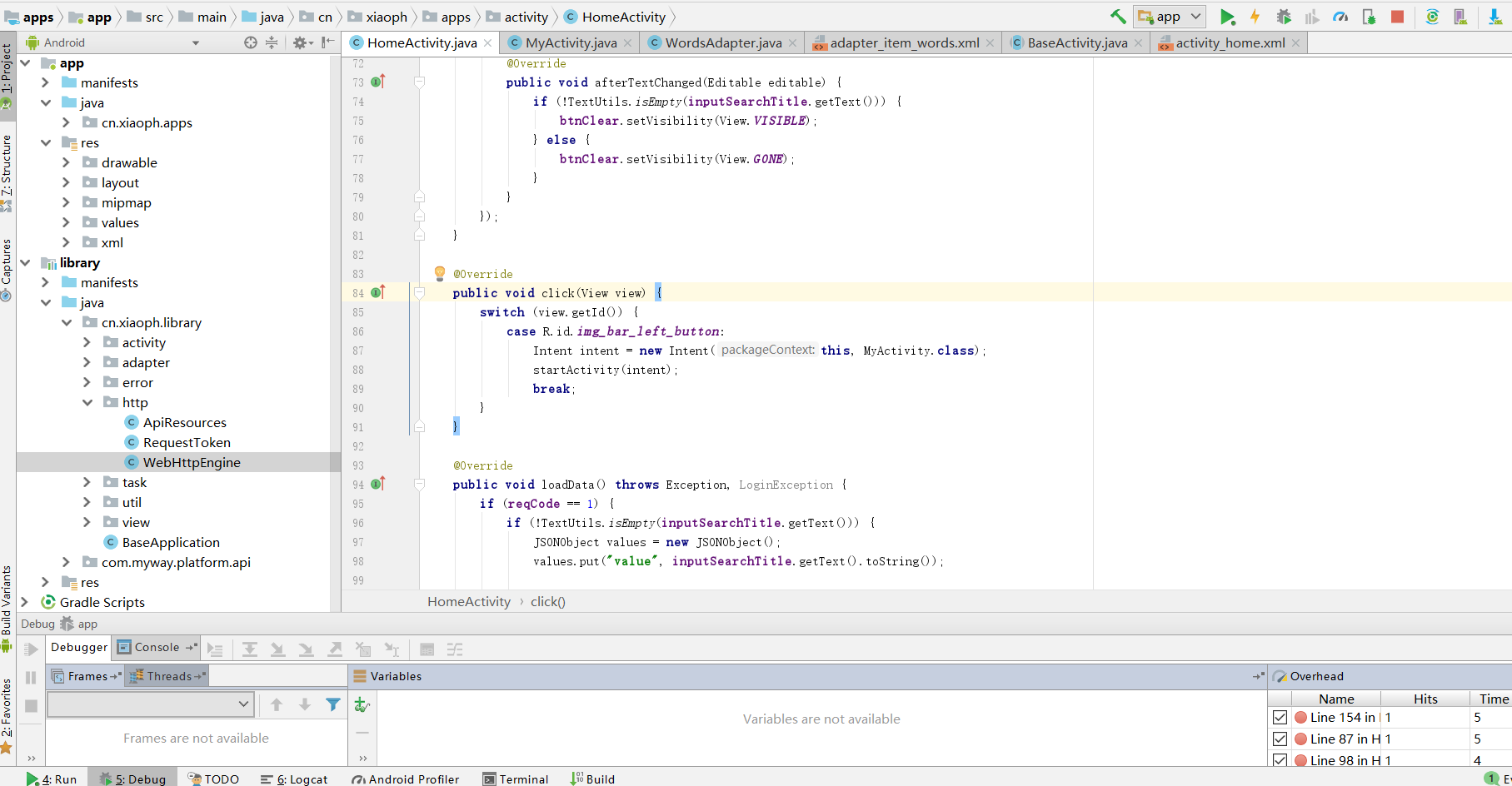Open the 4: Run tool window

pos(51,779)
